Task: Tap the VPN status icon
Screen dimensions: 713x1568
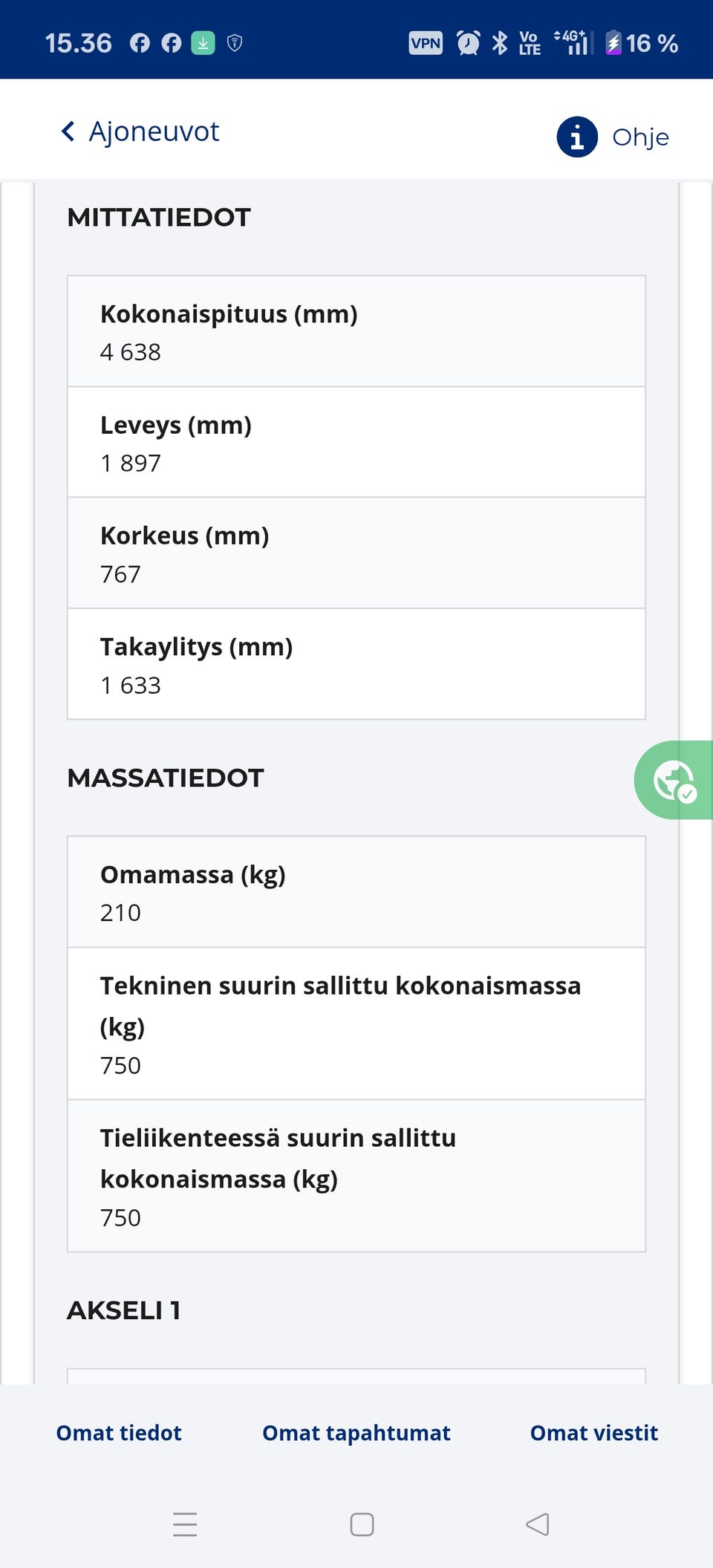Action: pos(426,43)
